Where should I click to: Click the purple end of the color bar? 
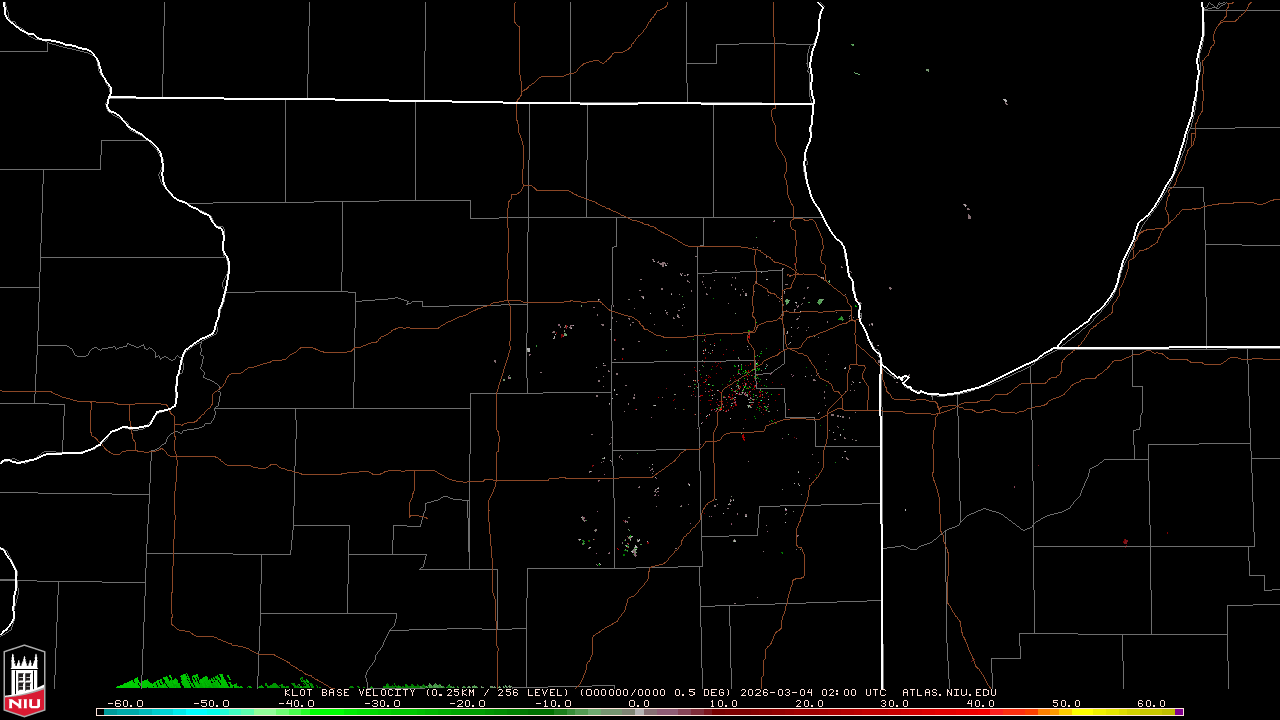coord(1179,712)
